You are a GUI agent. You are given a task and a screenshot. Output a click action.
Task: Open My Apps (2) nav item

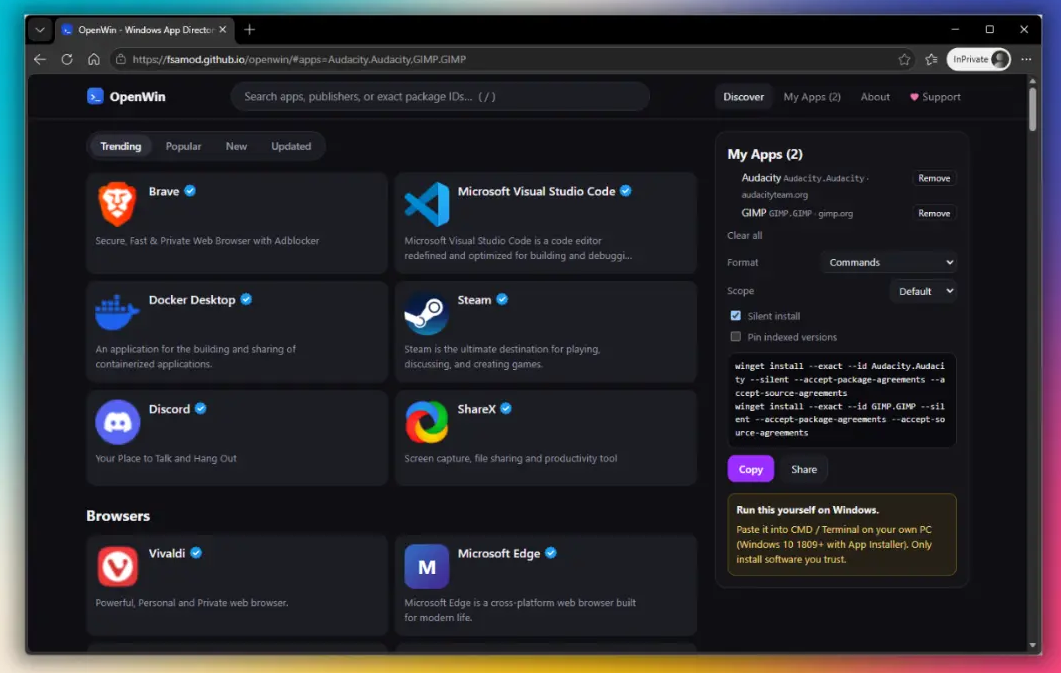tap(812, 97)
